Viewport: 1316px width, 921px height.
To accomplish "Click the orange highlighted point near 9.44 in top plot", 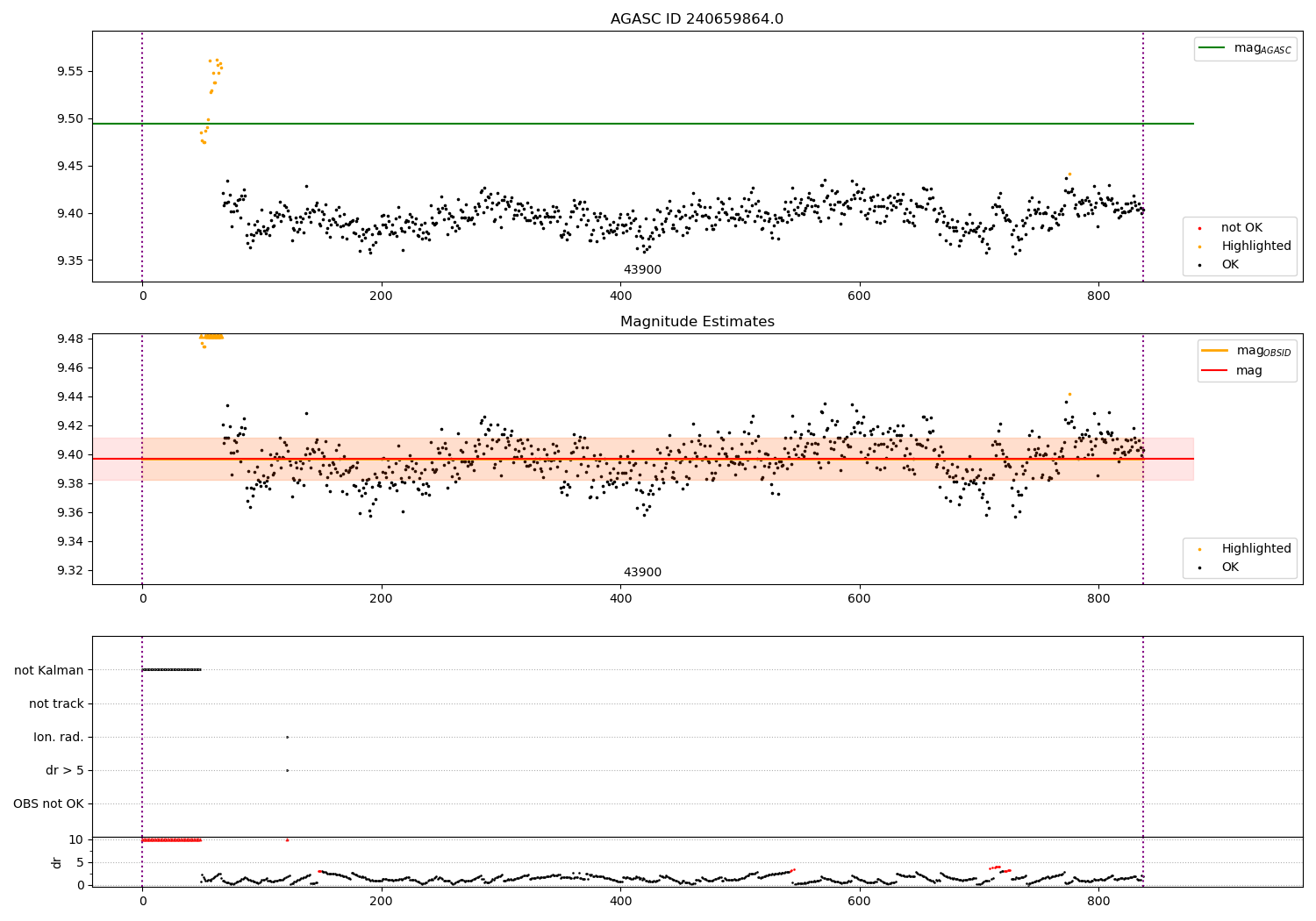I will click(1069, 174).
